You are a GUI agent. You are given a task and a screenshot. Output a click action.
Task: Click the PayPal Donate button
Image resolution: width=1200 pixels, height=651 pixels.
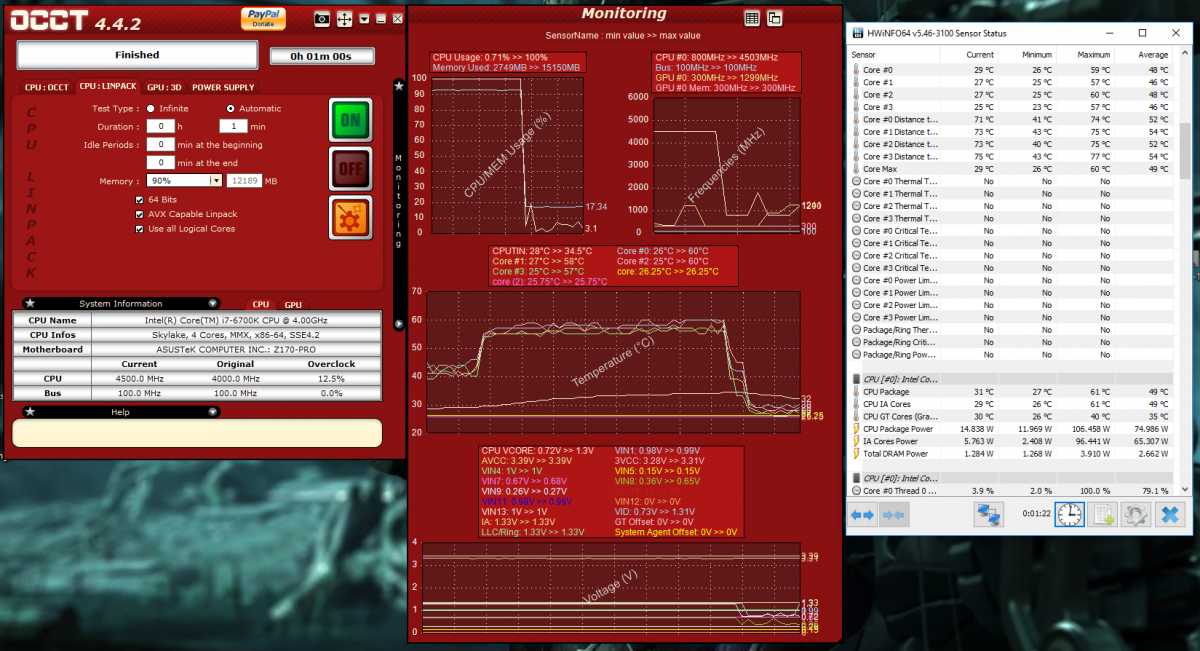[x=263, y=18]
